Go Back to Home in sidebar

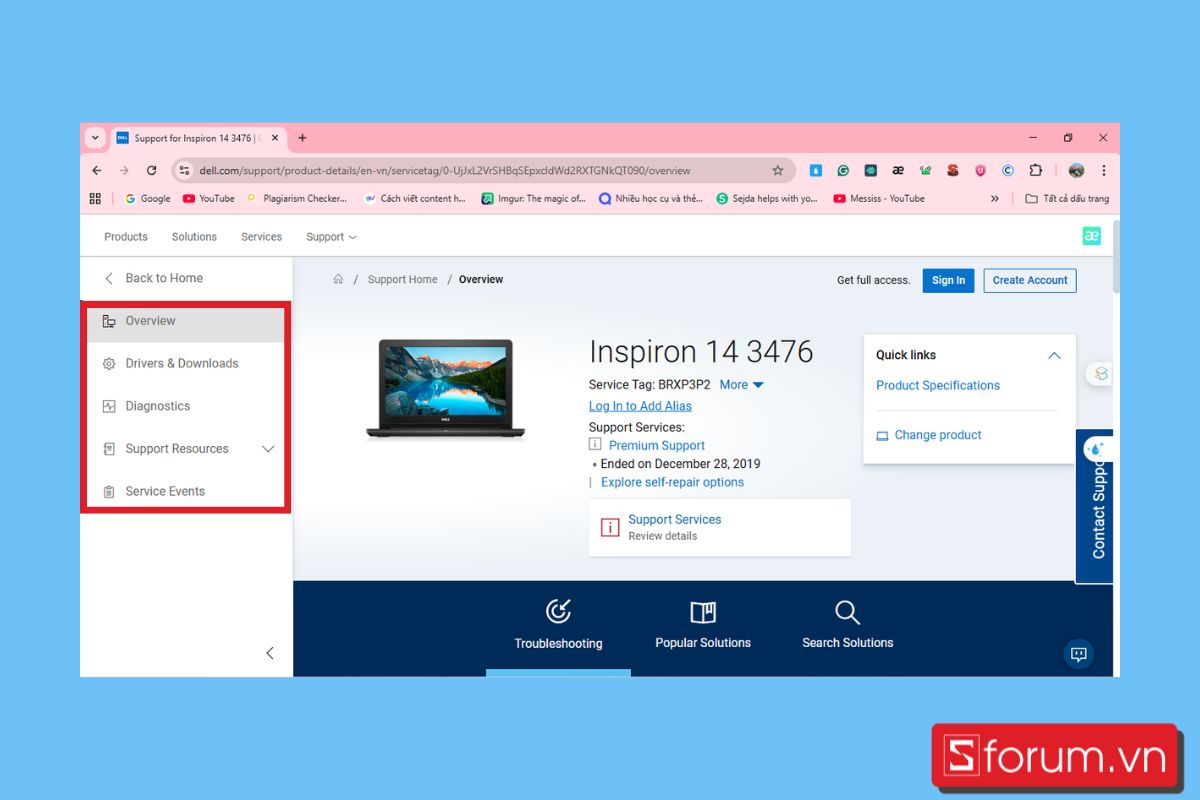(154, 278)
